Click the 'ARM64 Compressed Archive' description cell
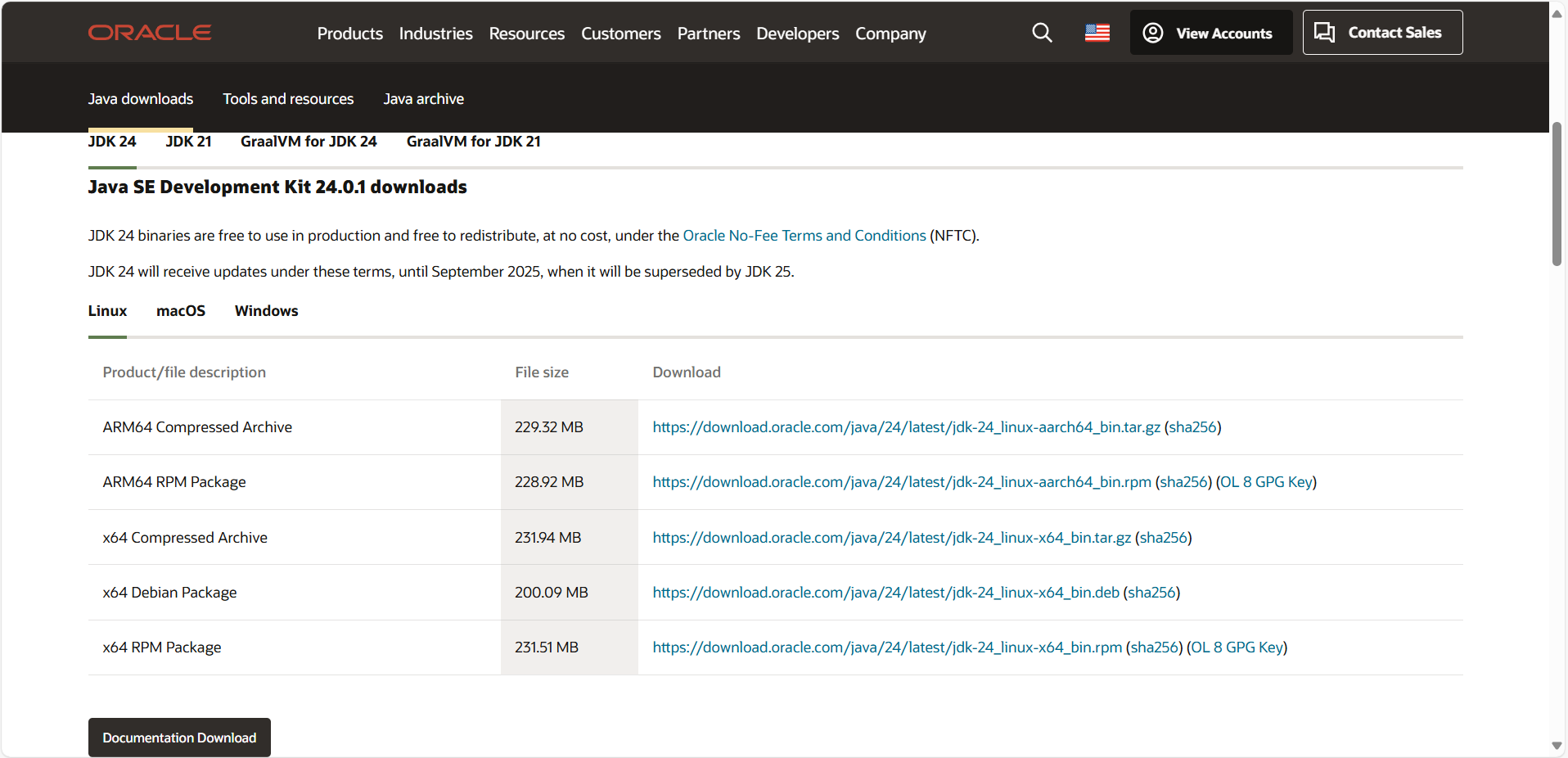This screenshot has height=758, width=1568. click(x=295, y=427)
